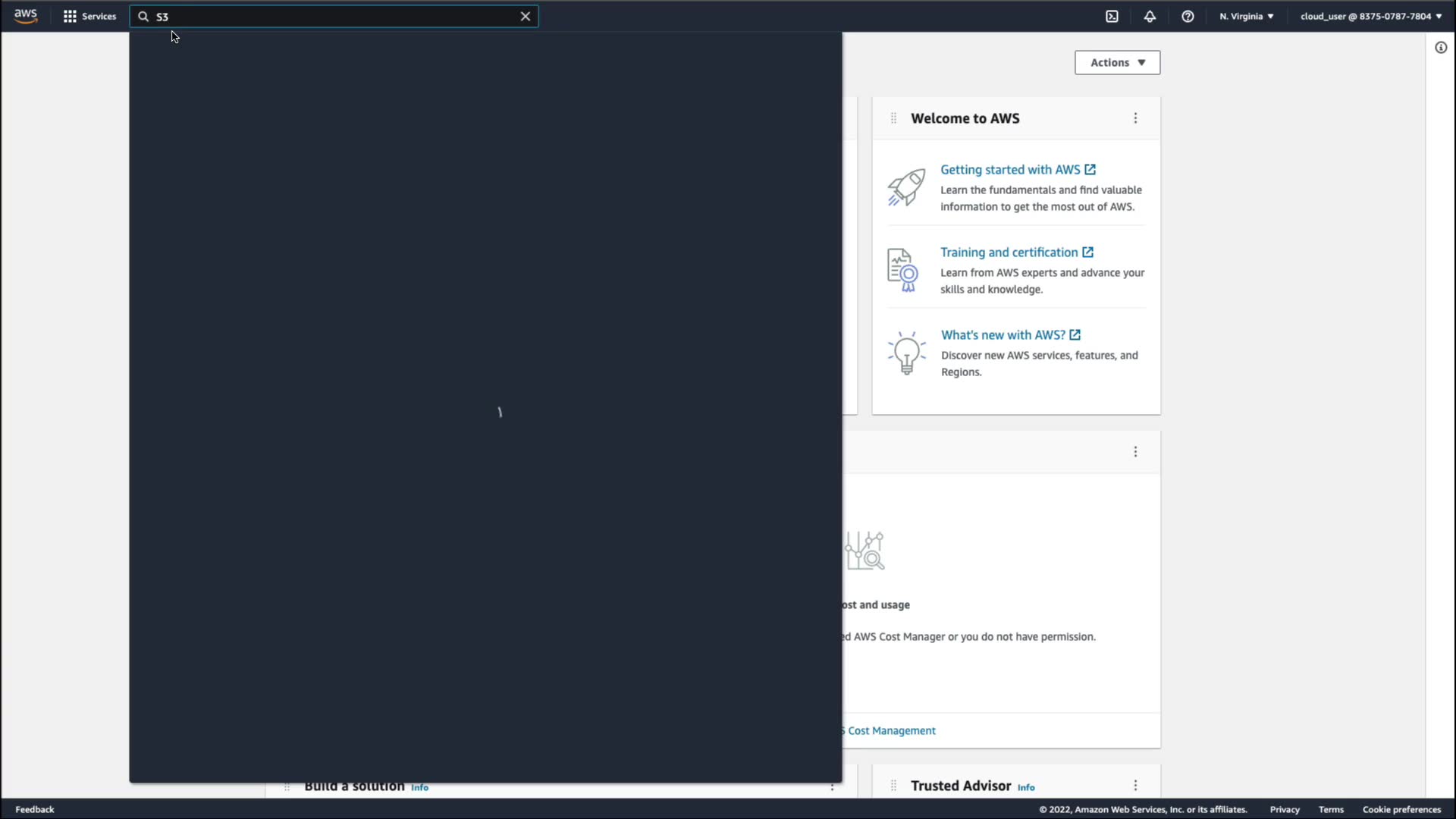Open the notifications bell

click(1150, 16)
